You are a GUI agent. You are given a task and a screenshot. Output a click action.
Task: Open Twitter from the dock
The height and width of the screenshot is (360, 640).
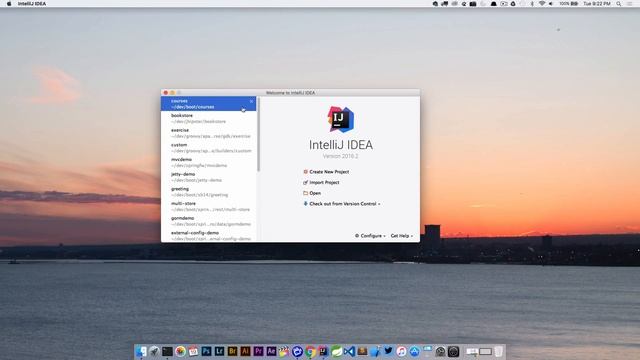tap(389, 351)
